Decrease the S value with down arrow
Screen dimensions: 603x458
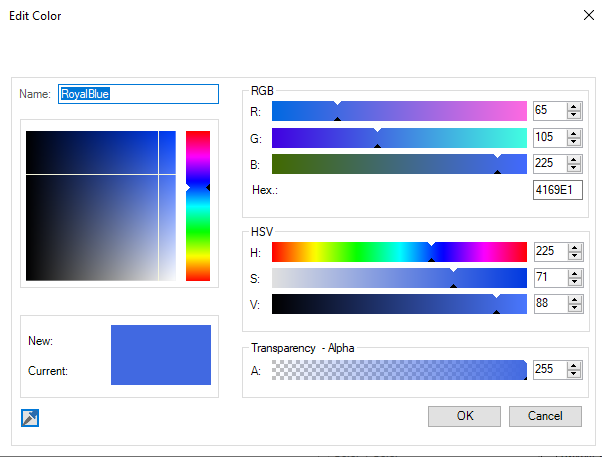point(575,282)
